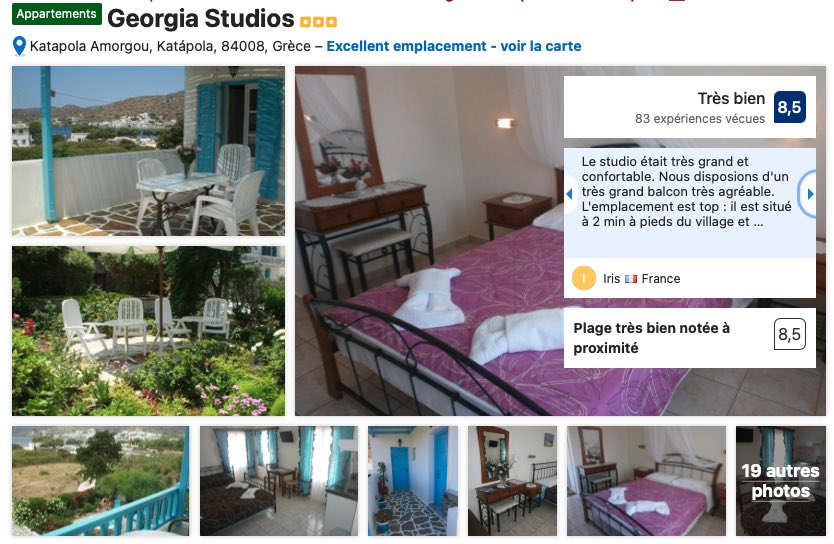This screenshot has height=544, width=834.
Task: Click the French flag icon
Action: 631,279
